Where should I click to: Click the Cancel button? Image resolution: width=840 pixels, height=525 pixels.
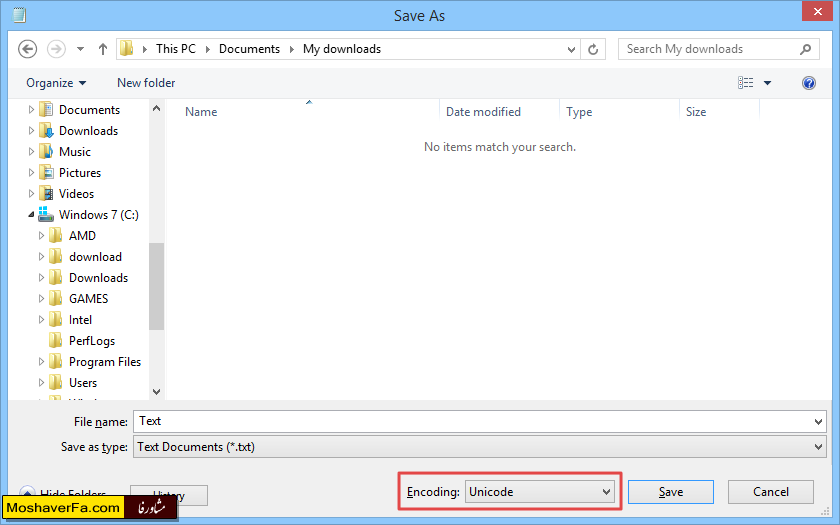pos(770,492)
